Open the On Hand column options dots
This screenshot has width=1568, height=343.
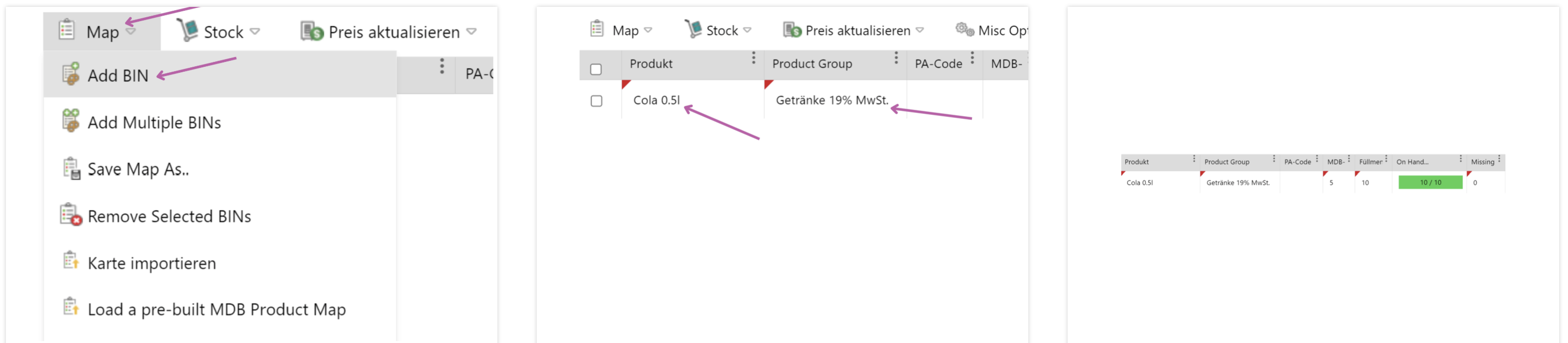pos(1460,159)
